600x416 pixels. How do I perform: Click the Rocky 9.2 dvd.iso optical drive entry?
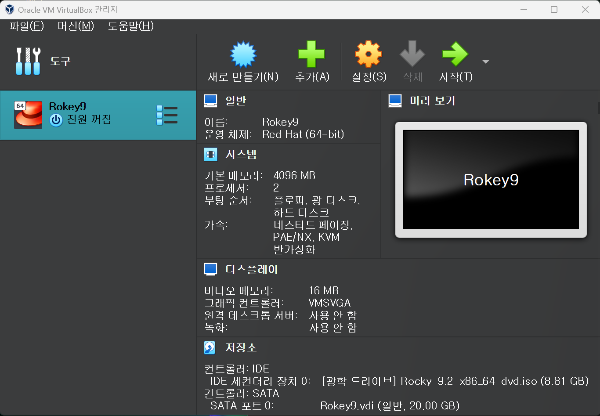tap(455, 381)
